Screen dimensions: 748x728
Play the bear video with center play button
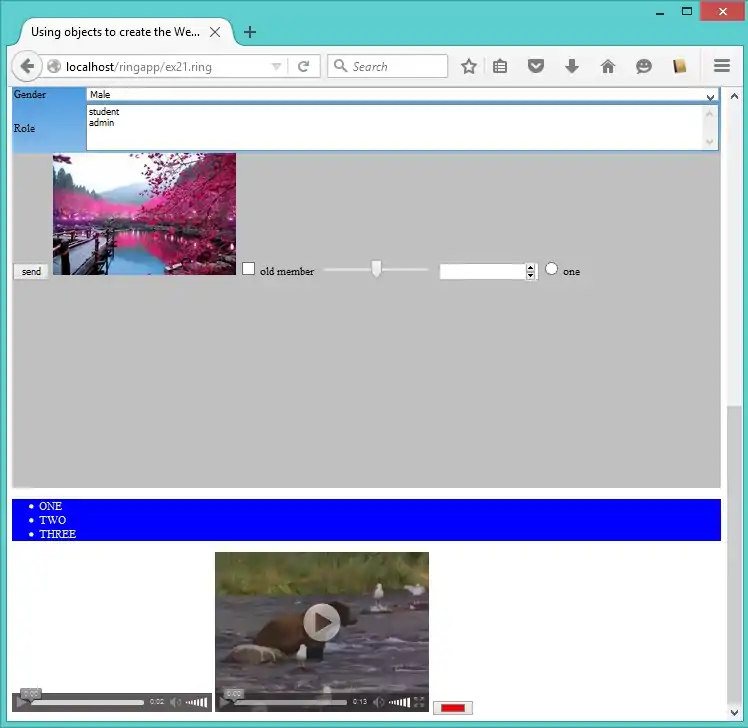(x=321, y=621)
